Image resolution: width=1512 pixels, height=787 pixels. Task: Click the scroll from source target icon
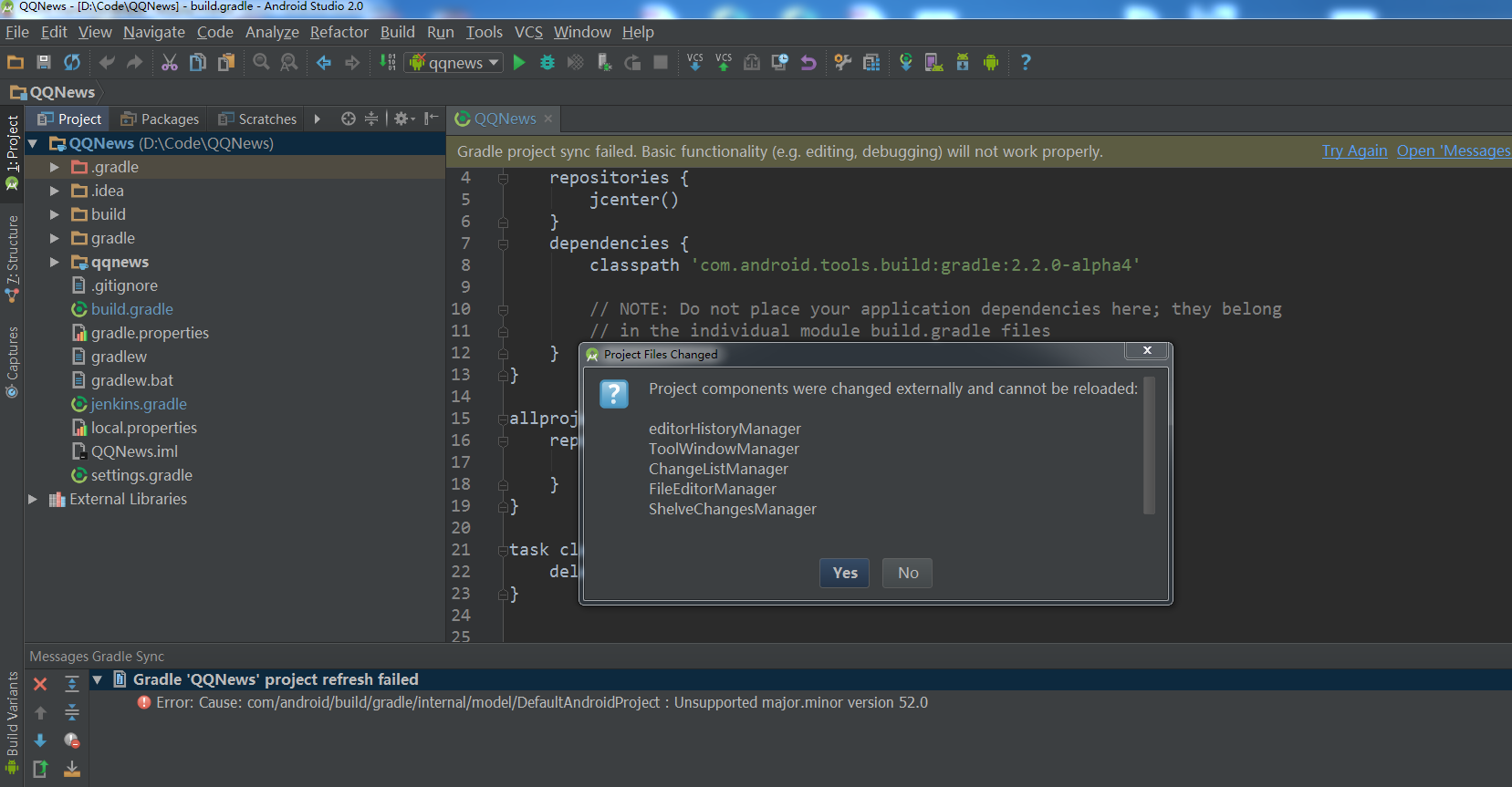[x=349, y=119]
